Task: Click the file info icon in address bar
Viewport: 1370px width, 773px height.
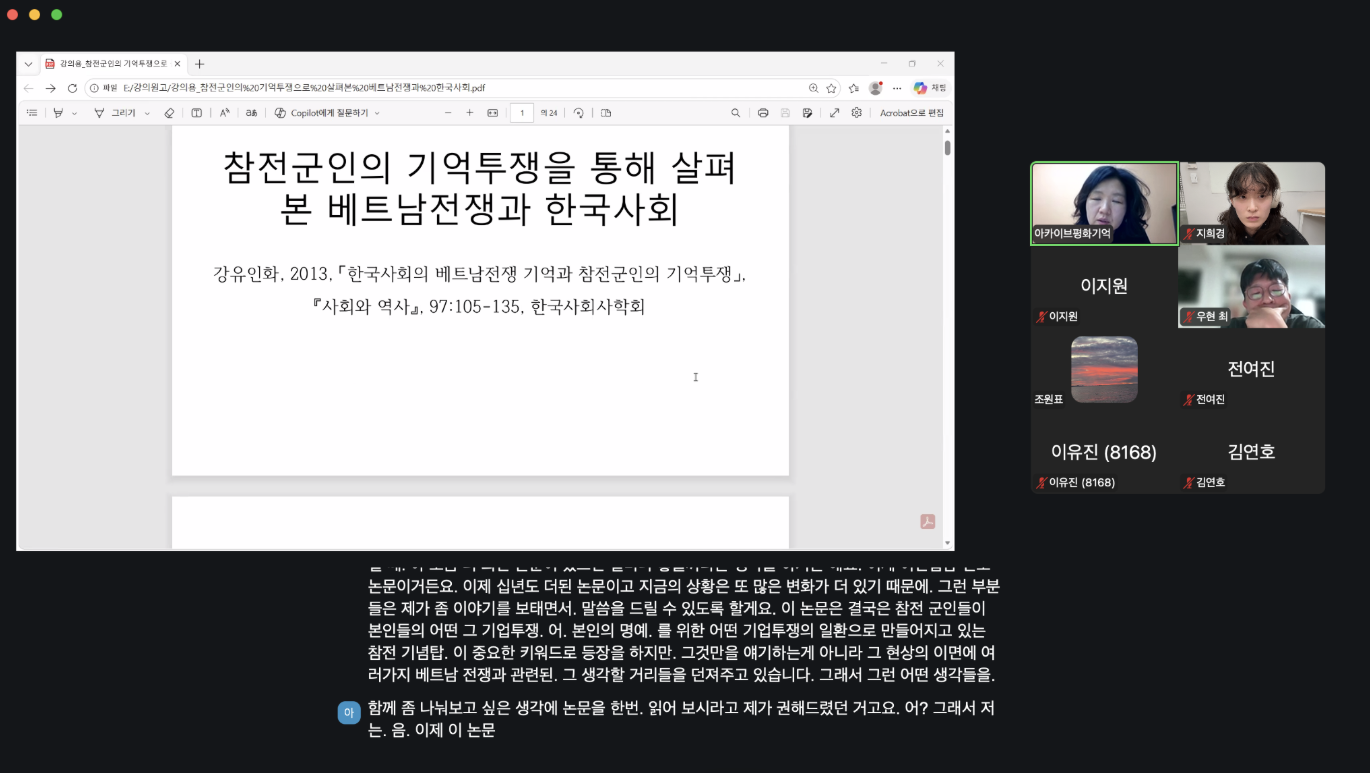Action: click(94, 88)
